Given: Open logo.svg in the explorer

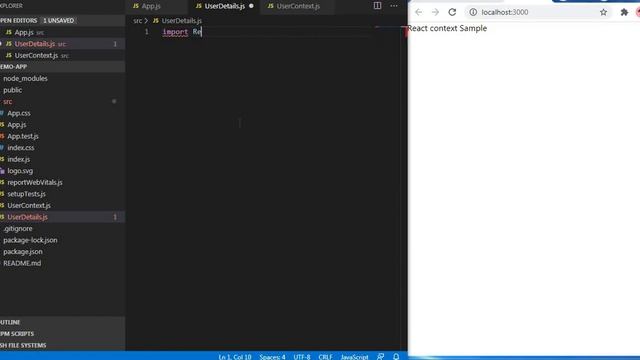Looking at the screenshot, I should pyautogui.click(x=62, y=171).
